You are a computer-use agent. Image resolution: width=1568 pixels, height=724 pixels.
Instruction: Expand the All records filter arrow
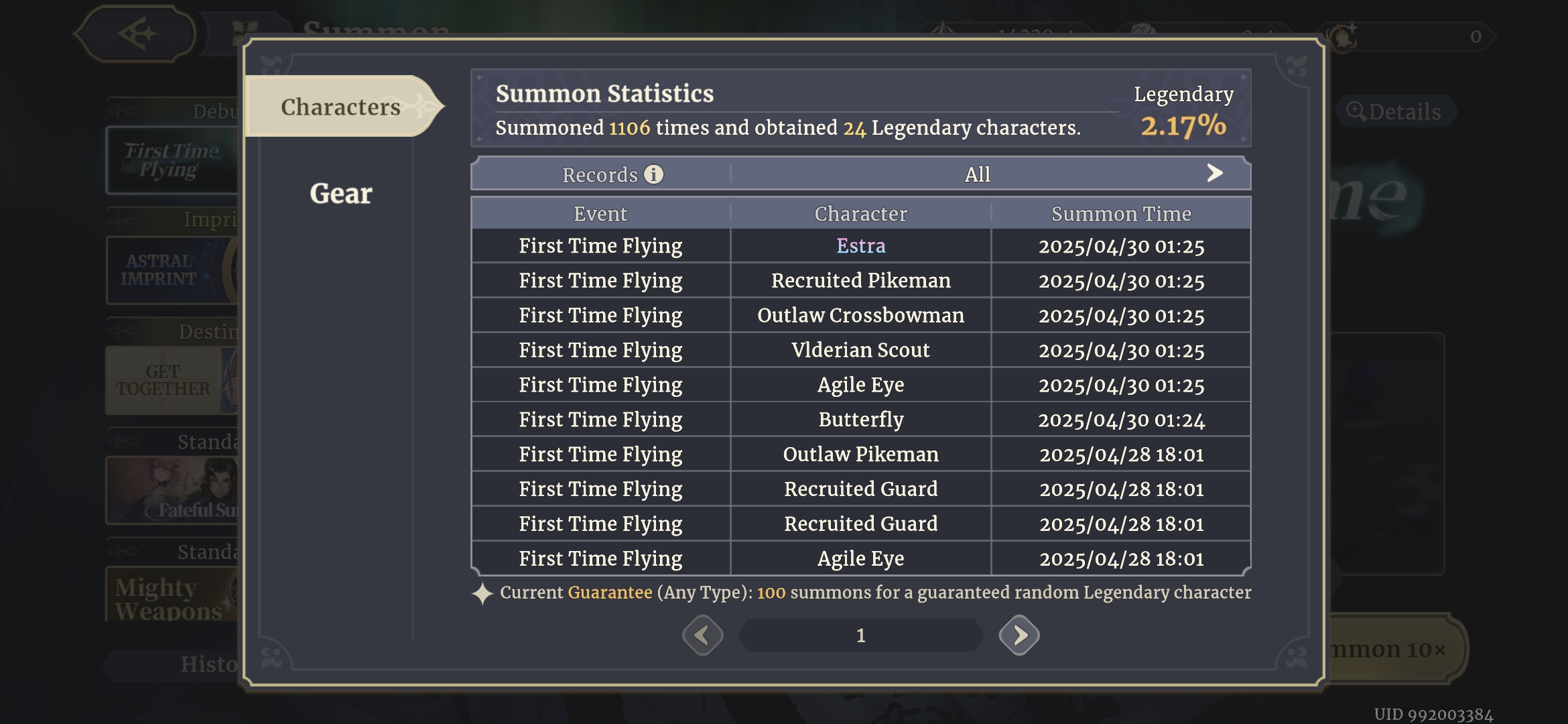1214,174
